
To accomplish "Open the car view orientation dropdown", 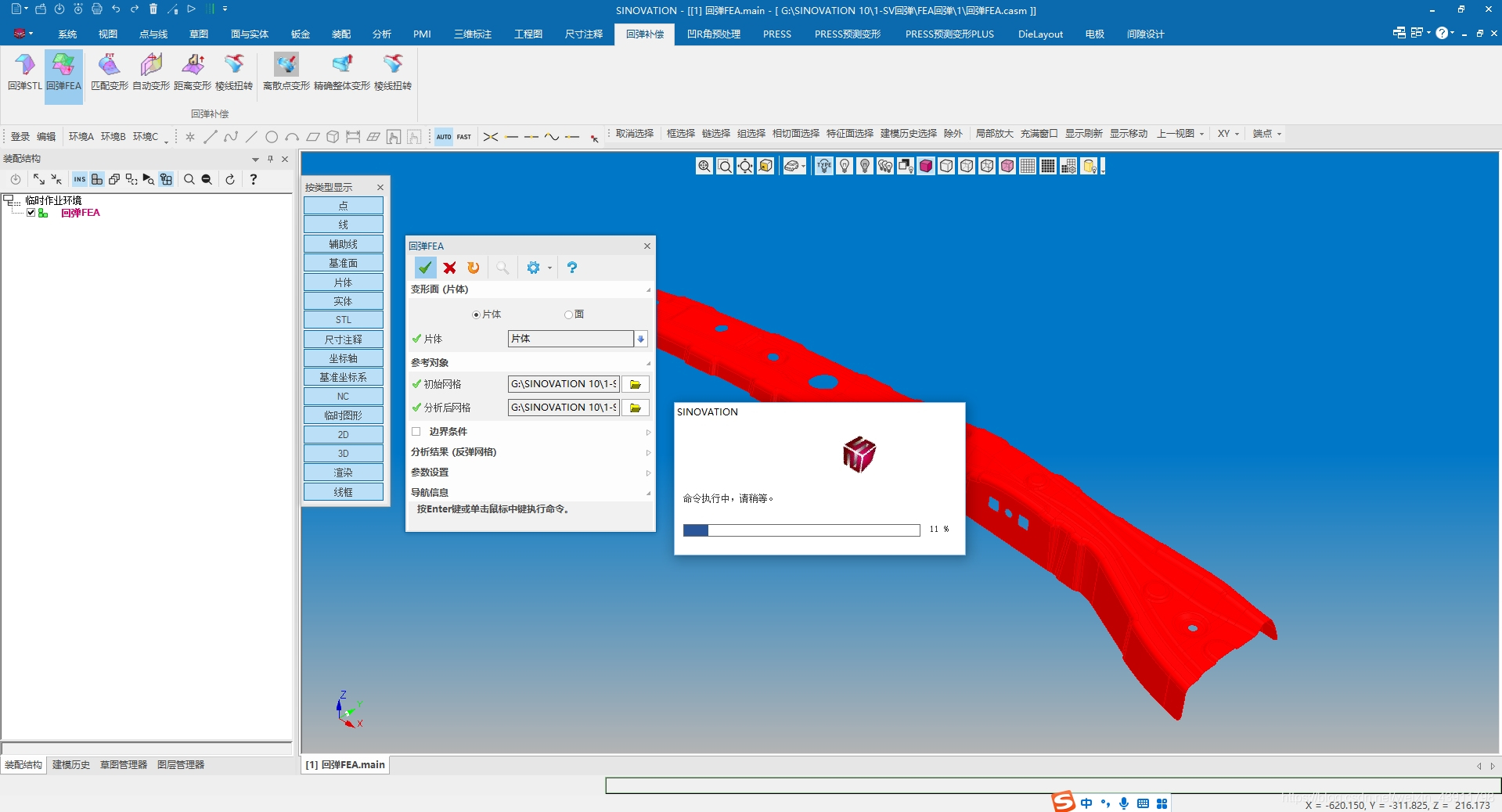I will click(803, 166).
